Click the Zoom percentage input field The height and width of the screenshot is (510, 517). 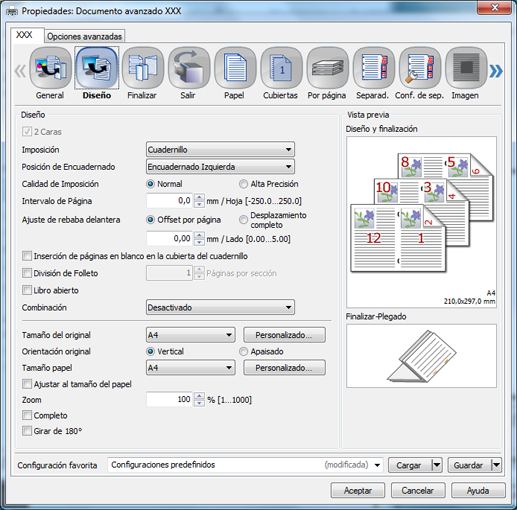(x=169, y=399)
